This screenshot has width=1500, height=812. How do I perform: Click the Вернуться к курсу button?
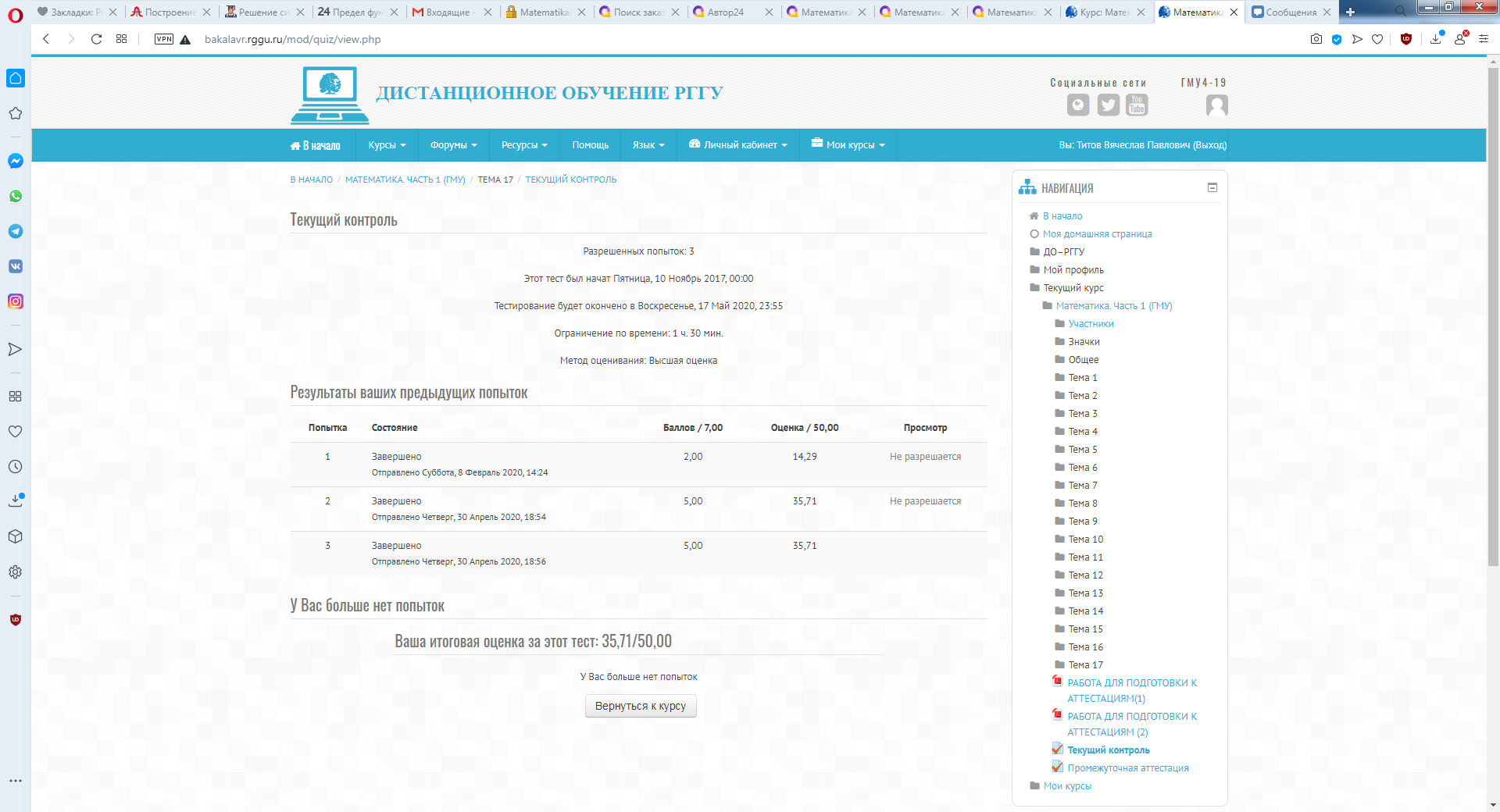pyautogui.click(x=641, y=706)
